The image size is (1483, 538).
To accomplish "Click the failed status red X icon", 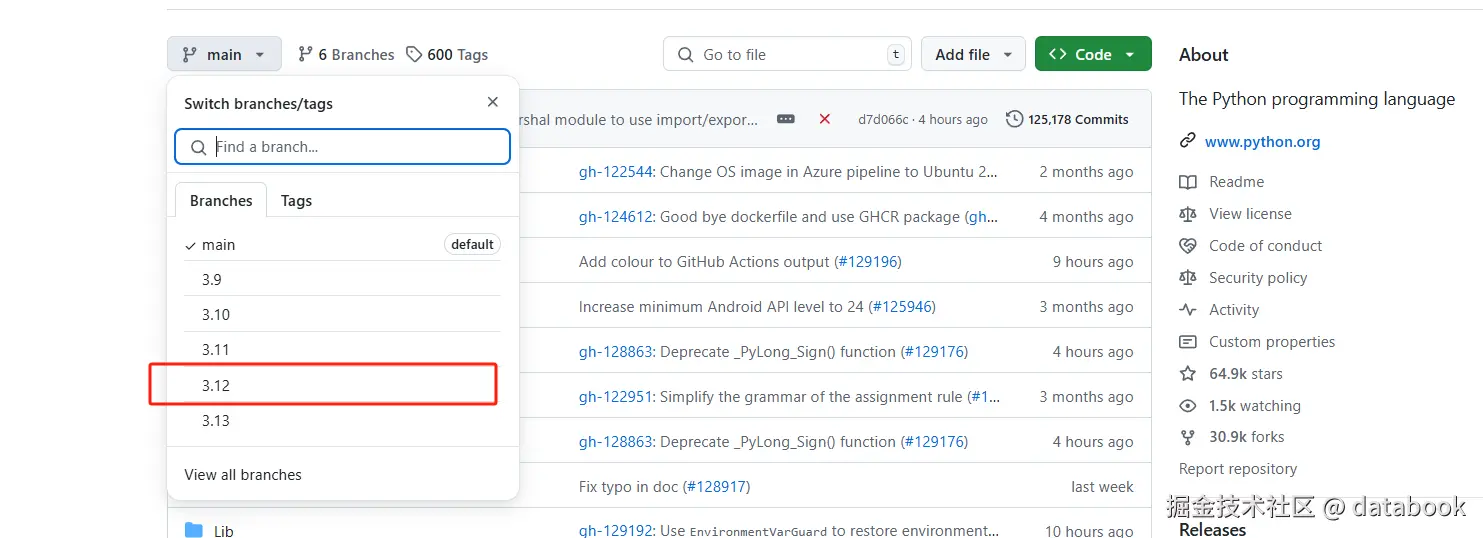I will coord(824,119).
